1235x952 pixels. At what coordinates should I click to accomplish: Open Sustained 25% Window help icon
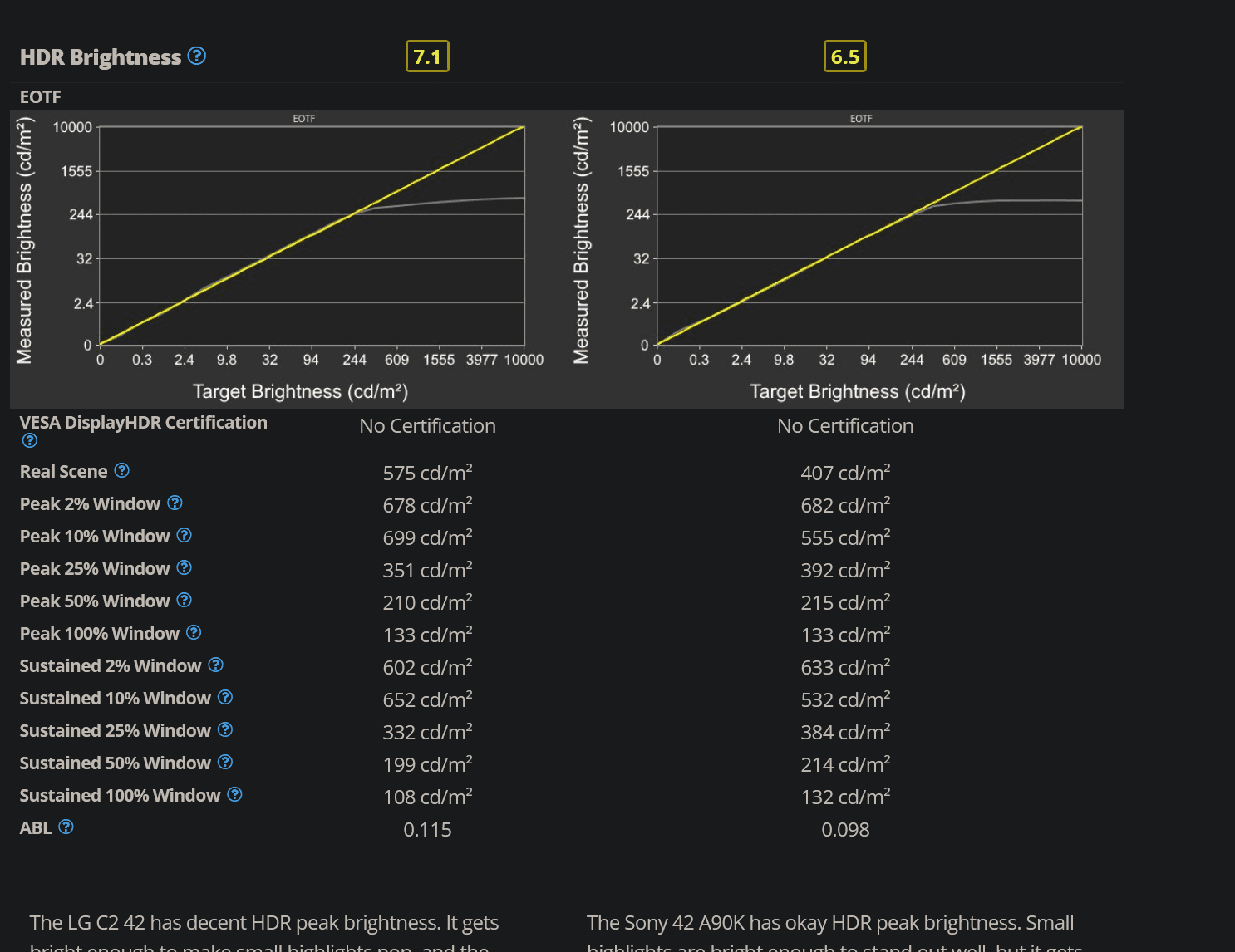[225, 729]
